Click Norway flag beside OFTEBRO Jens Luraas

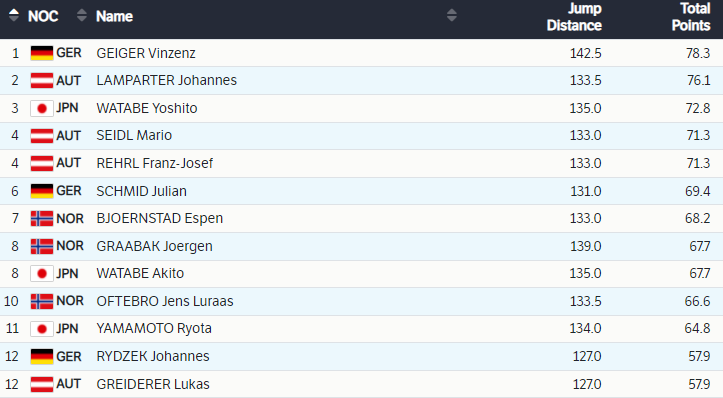tap(41, 301)
